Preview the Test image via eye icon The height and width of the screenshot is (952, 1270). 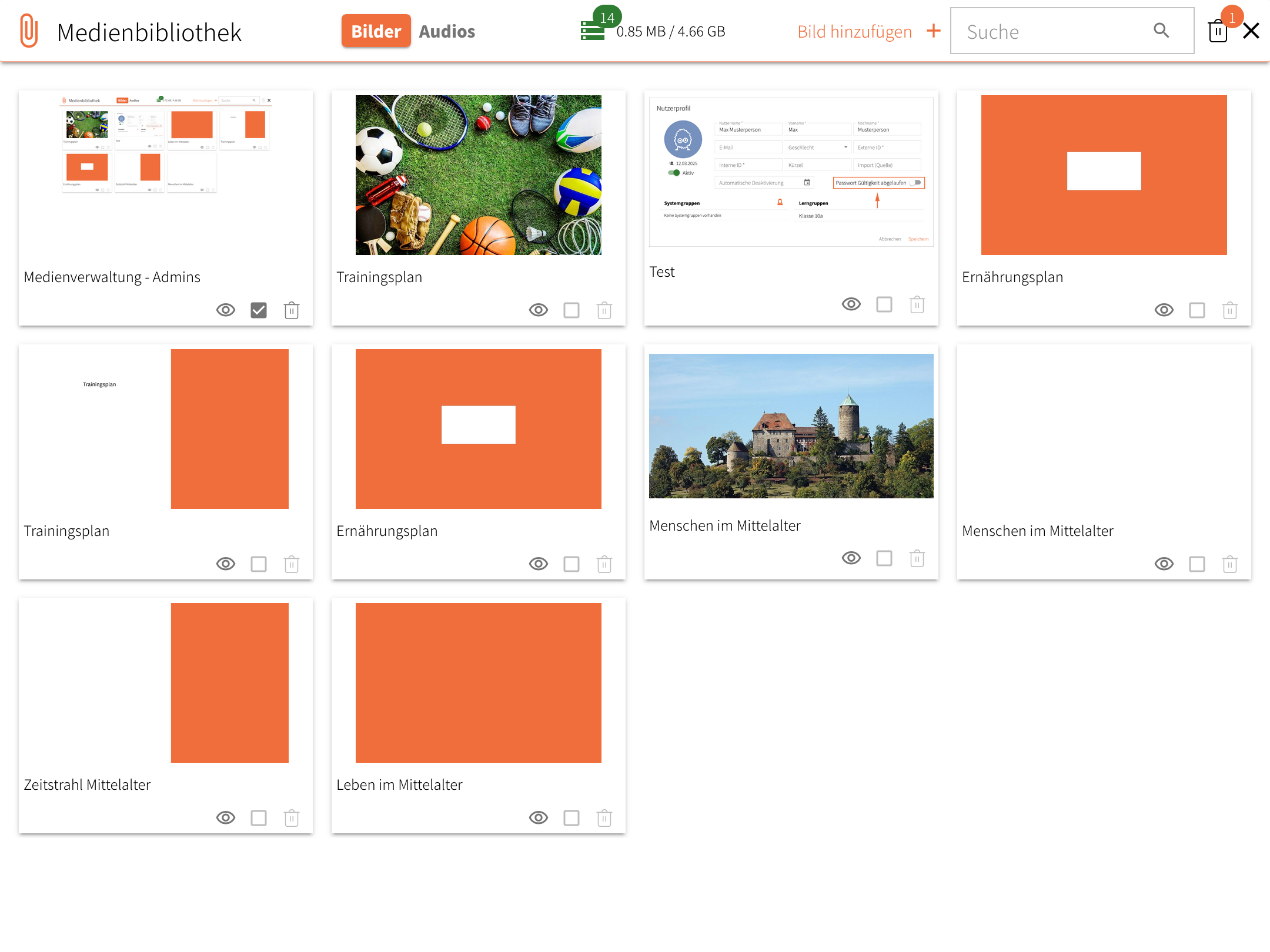(851, 304)
